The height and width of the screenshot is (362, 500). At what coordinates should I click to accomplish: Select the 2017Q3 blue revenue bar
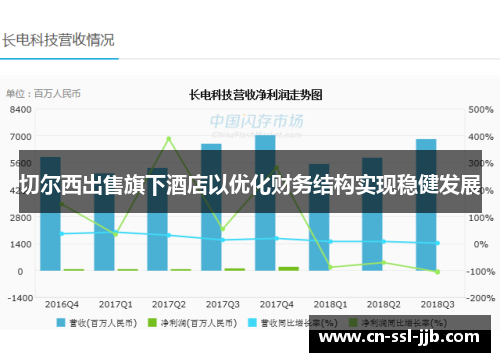pyautogui.click(x=211, y=207)
